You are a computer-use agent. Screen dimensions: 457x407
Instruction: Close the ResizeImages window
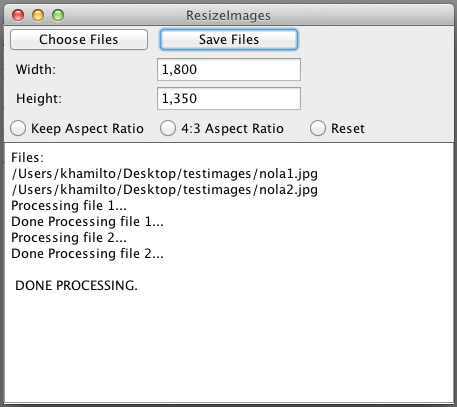[x=18, y=15]
